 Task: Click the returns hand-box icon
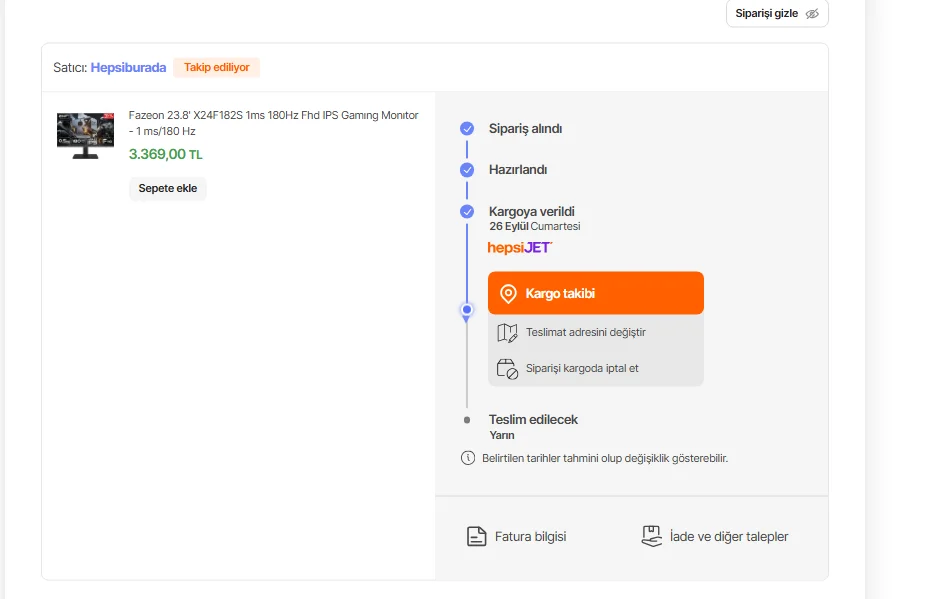coord(652,536)
